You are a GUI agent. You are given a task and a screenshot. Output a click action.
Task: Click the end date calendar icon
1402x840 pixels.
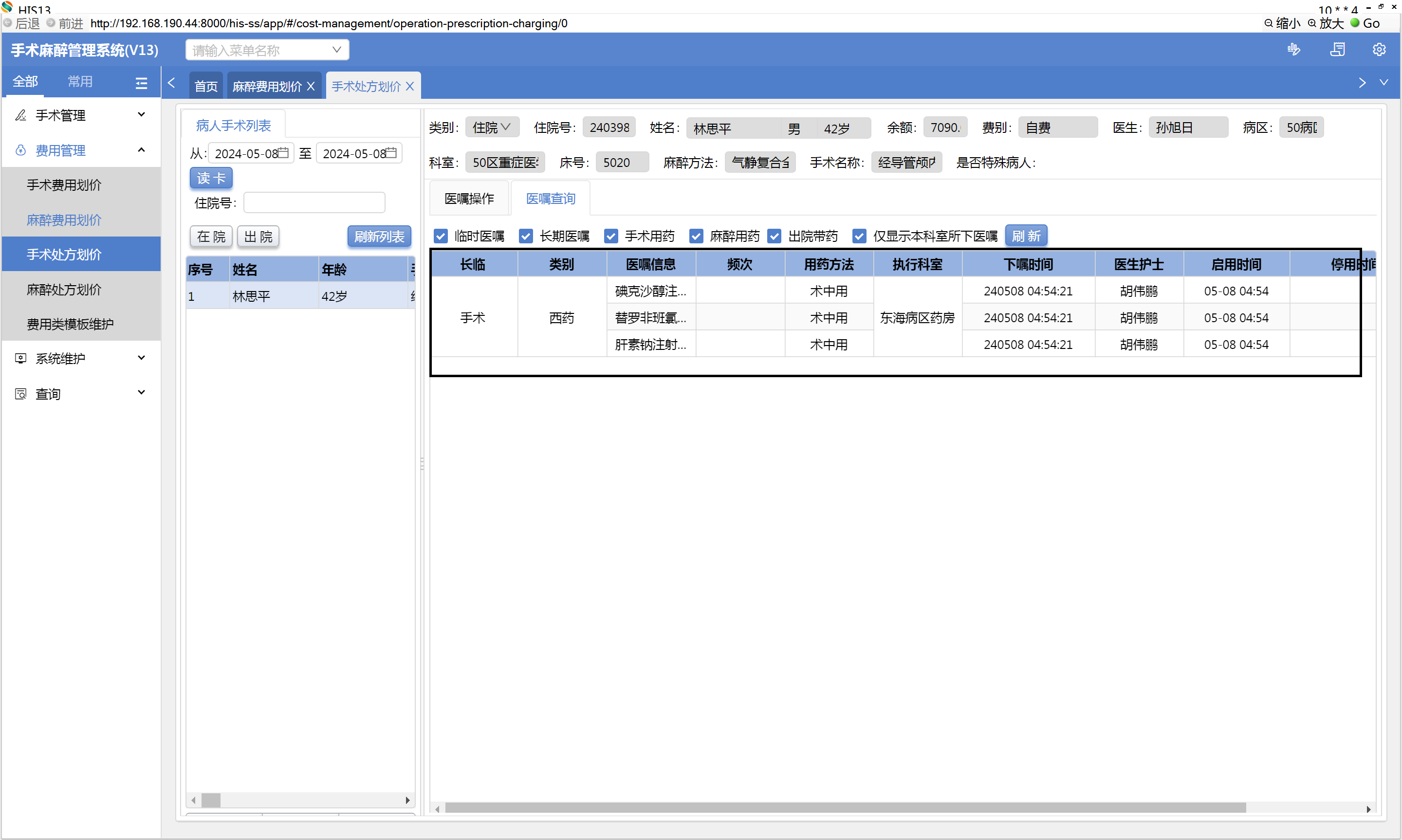click(391, 153)
